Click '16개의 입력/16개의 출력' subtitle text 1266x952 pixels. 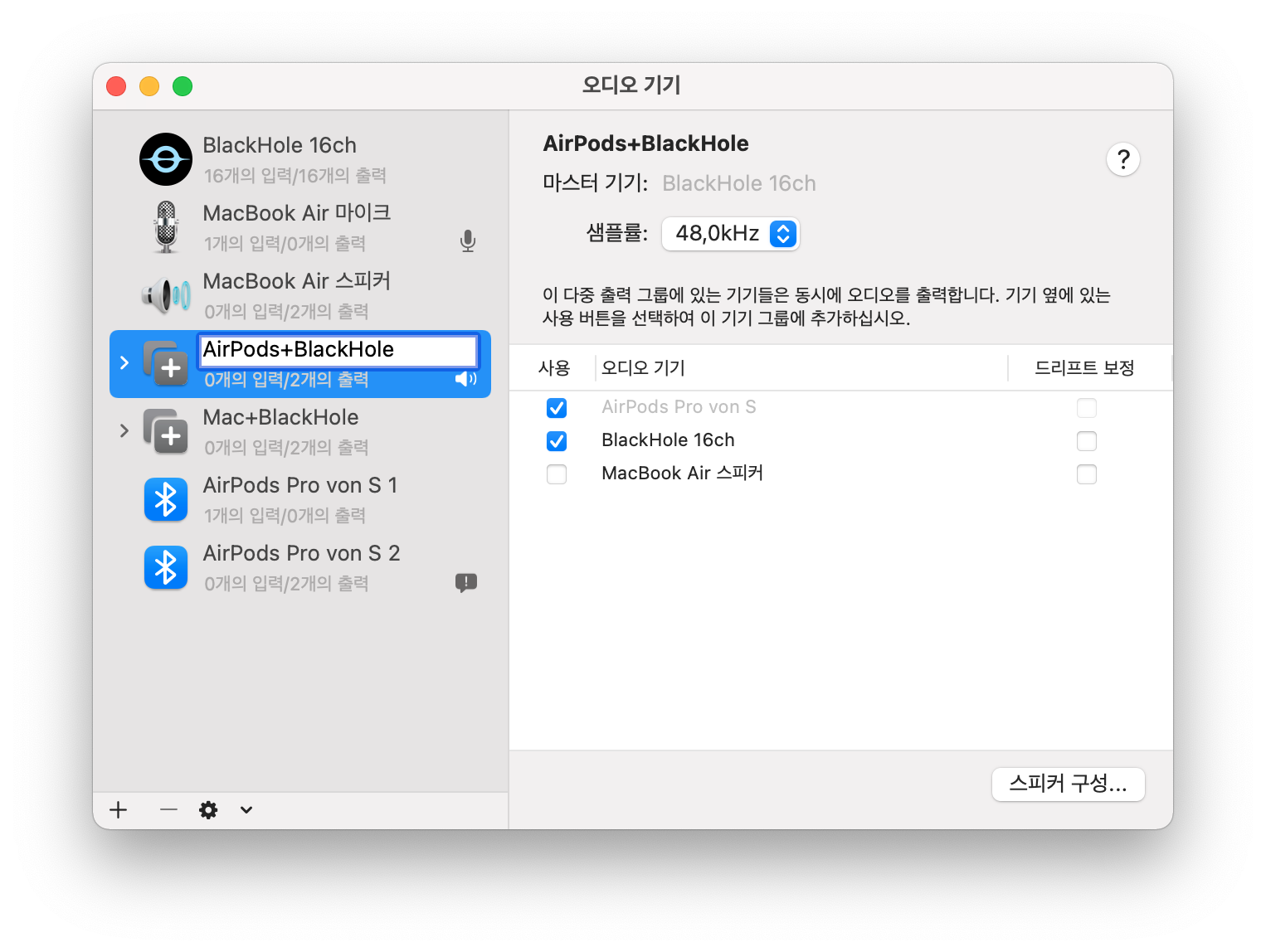click(295, 176)
